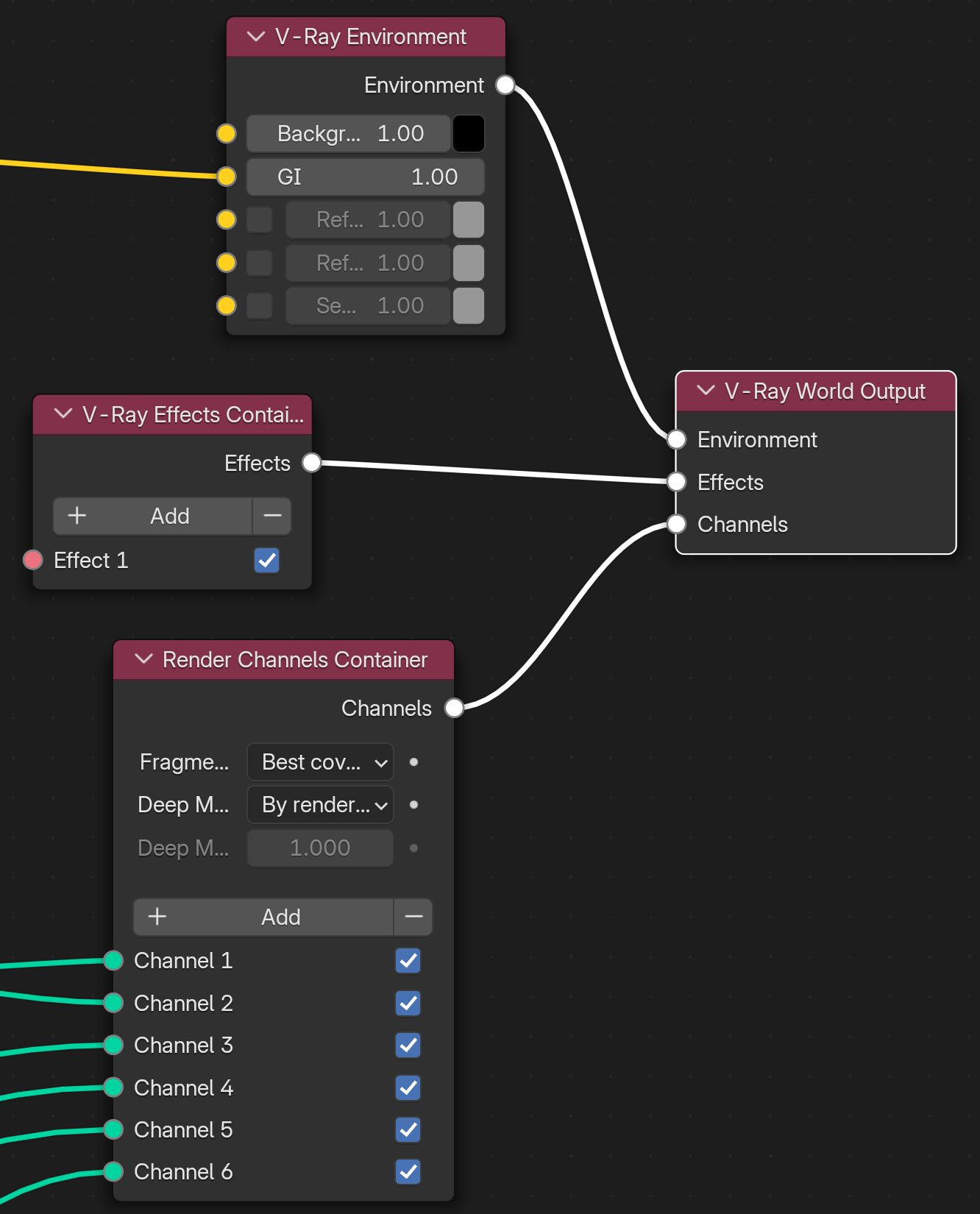Select the V-Ray Environment node title
The image size is (980, 1214).
click(x=370, y=36)
